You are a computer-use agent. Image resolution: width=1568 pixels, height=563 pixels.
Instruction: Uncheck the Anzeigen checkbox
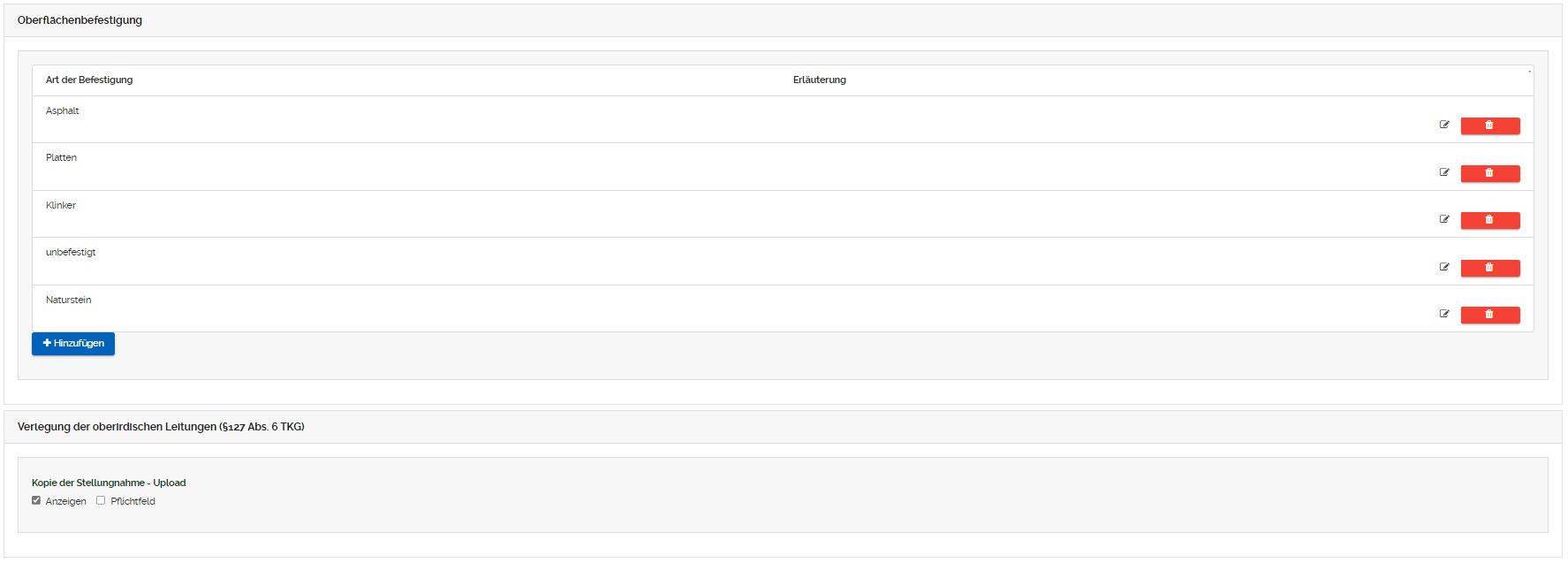tap(36, 500)
